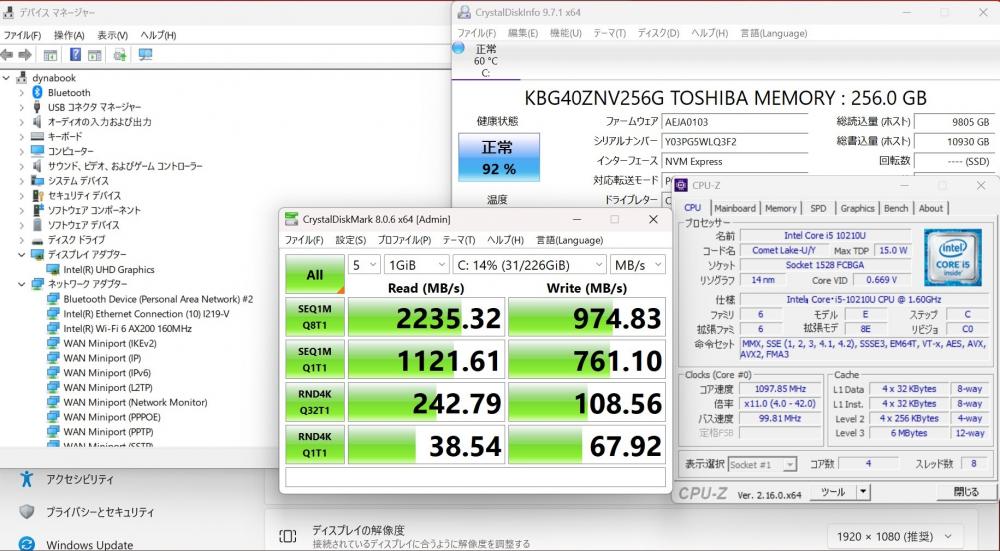This screenshot has height=551, width=1000.
Task: Run the RND4K Q32T1 test
Action: click(x=315, y=402)
